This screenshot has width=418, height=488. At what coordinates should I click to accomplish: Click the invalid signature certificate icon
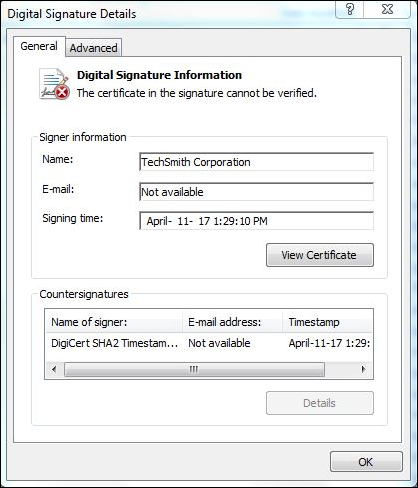pyautogui.click(x=54, y=84)
